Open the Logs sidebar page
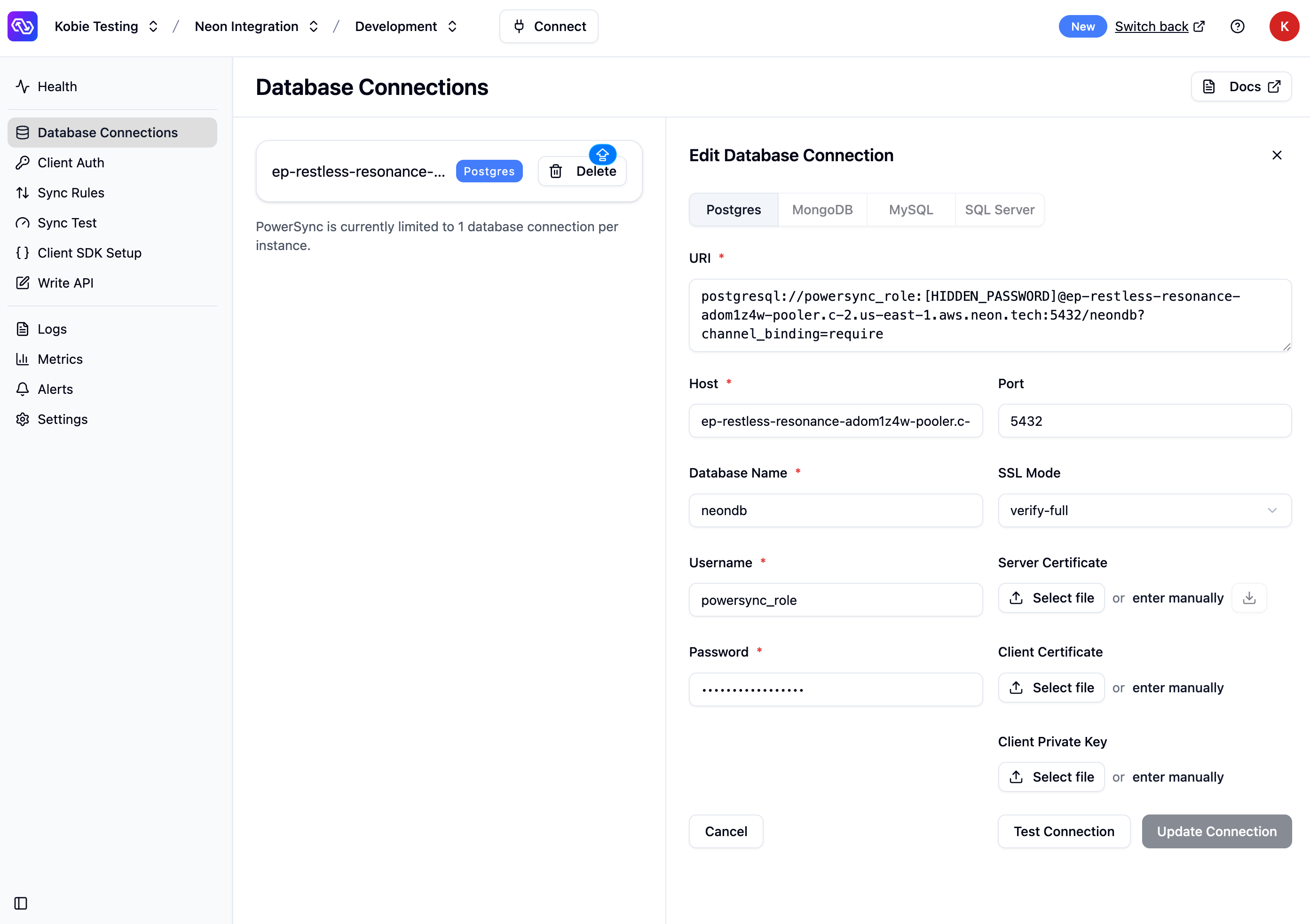 tap(112, 329)
